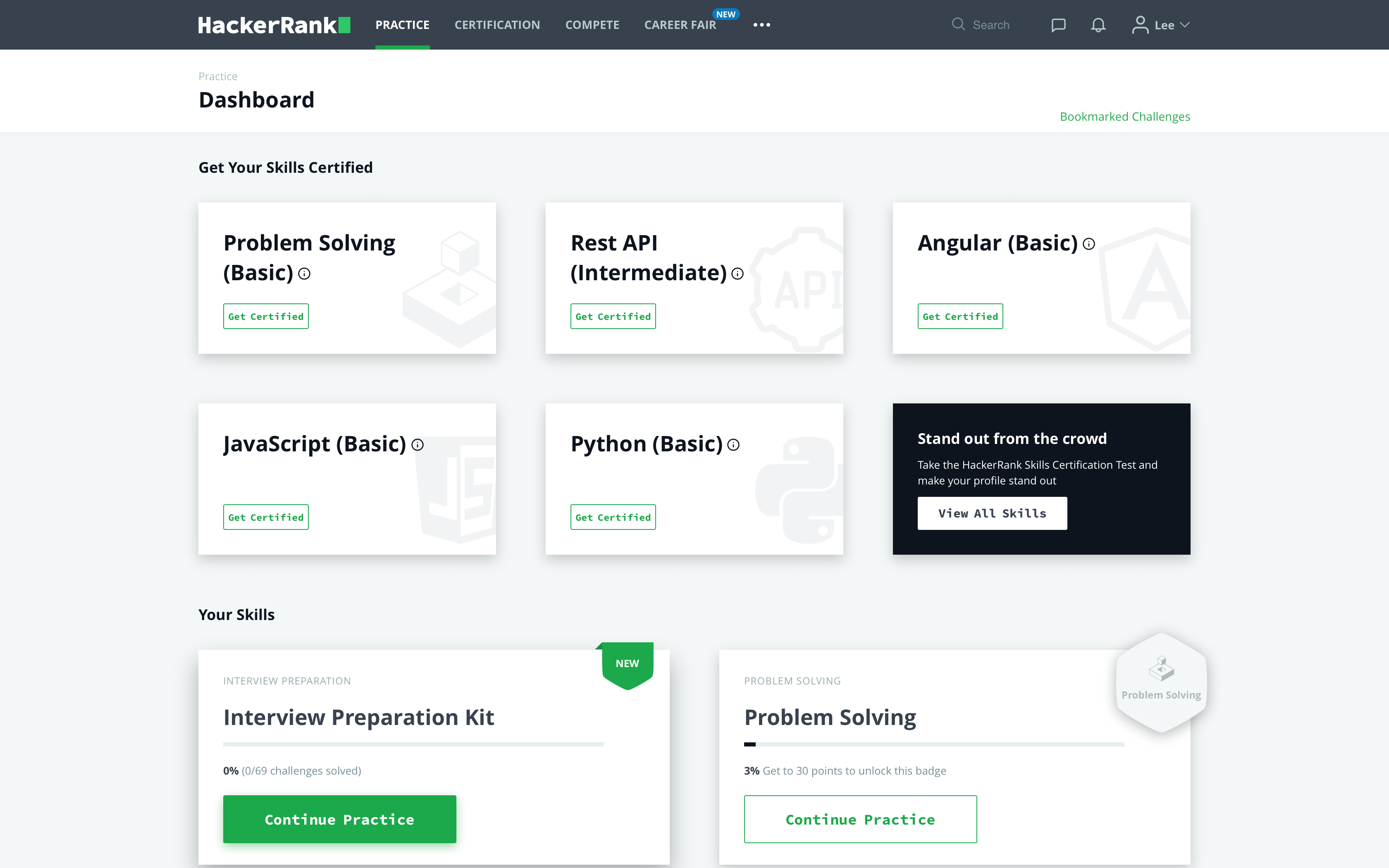1389x868 pixels.
Task: Click the green NEW ribbon badge
Action: (628, 665)
